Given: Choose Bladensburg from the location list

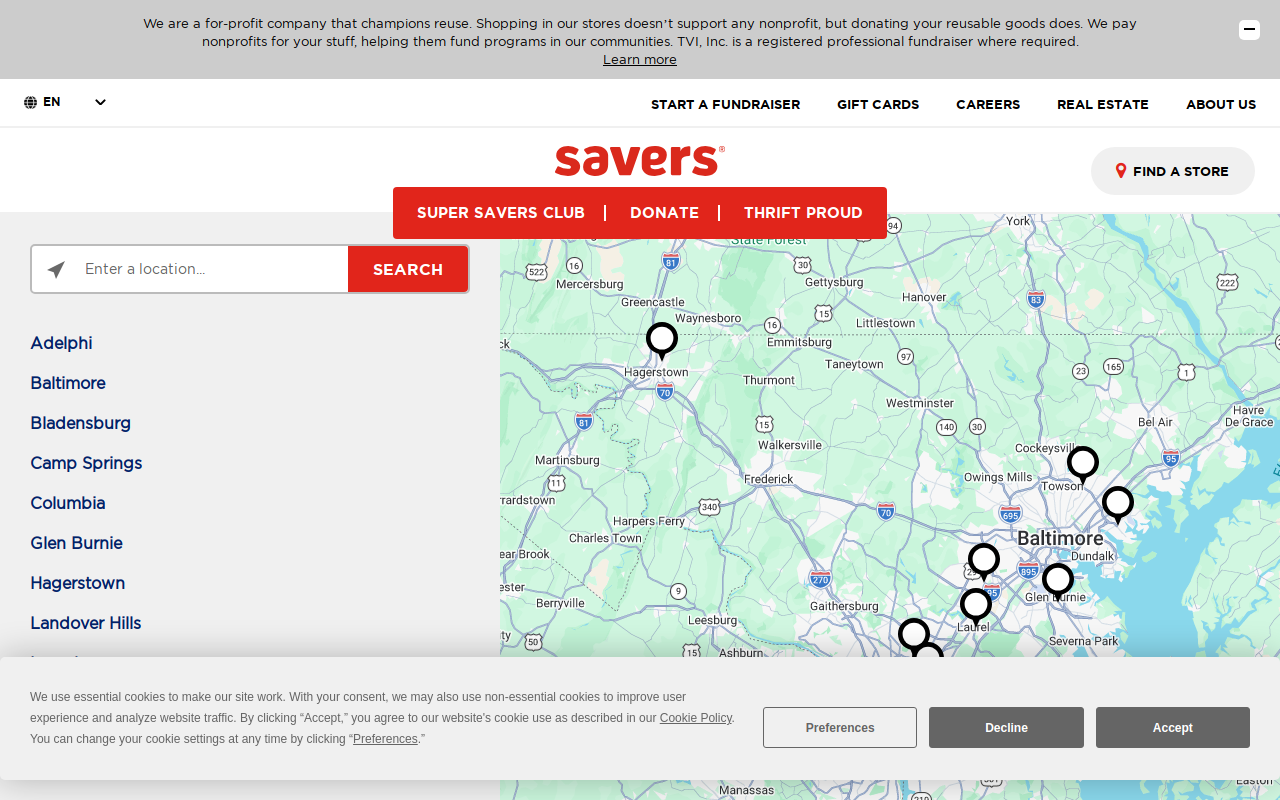Looking at the screenshot, I should [81, 423].
